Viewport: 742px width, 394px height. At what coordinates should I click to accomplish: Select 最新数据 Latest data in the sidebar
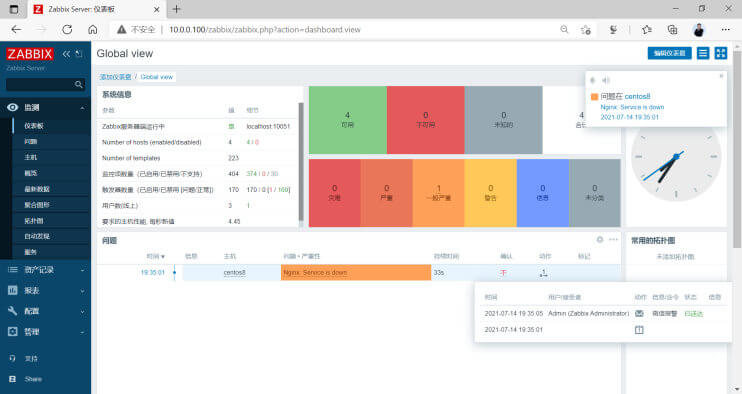point(37,189)
